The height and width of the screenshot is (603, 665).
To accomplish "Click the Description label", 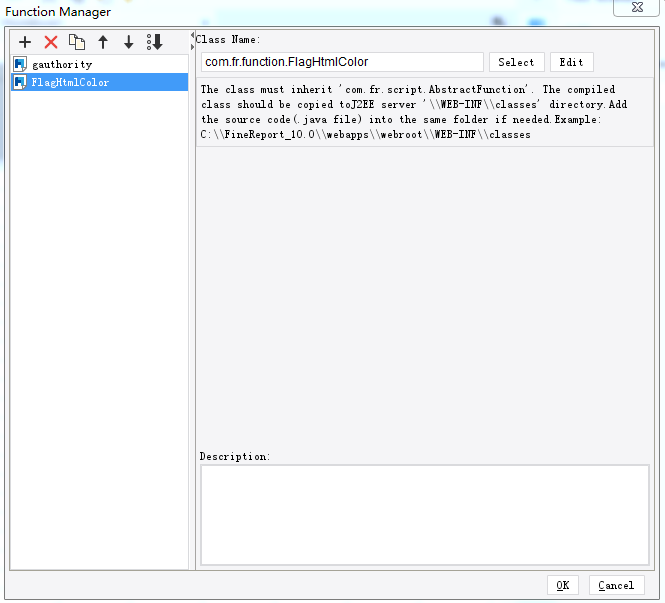I will tap(235, 456).
